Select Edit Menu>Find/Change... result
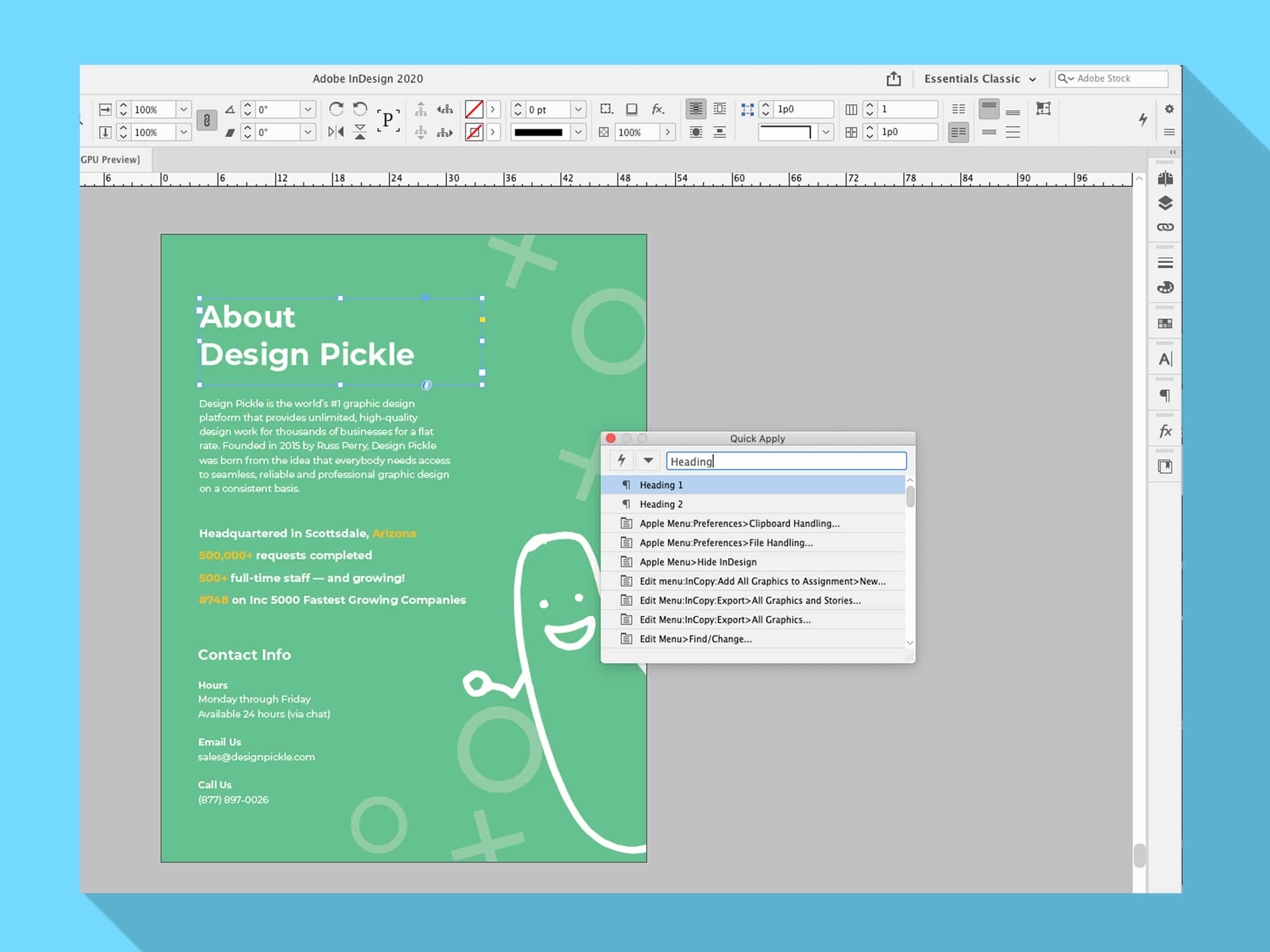 (695, 639)
